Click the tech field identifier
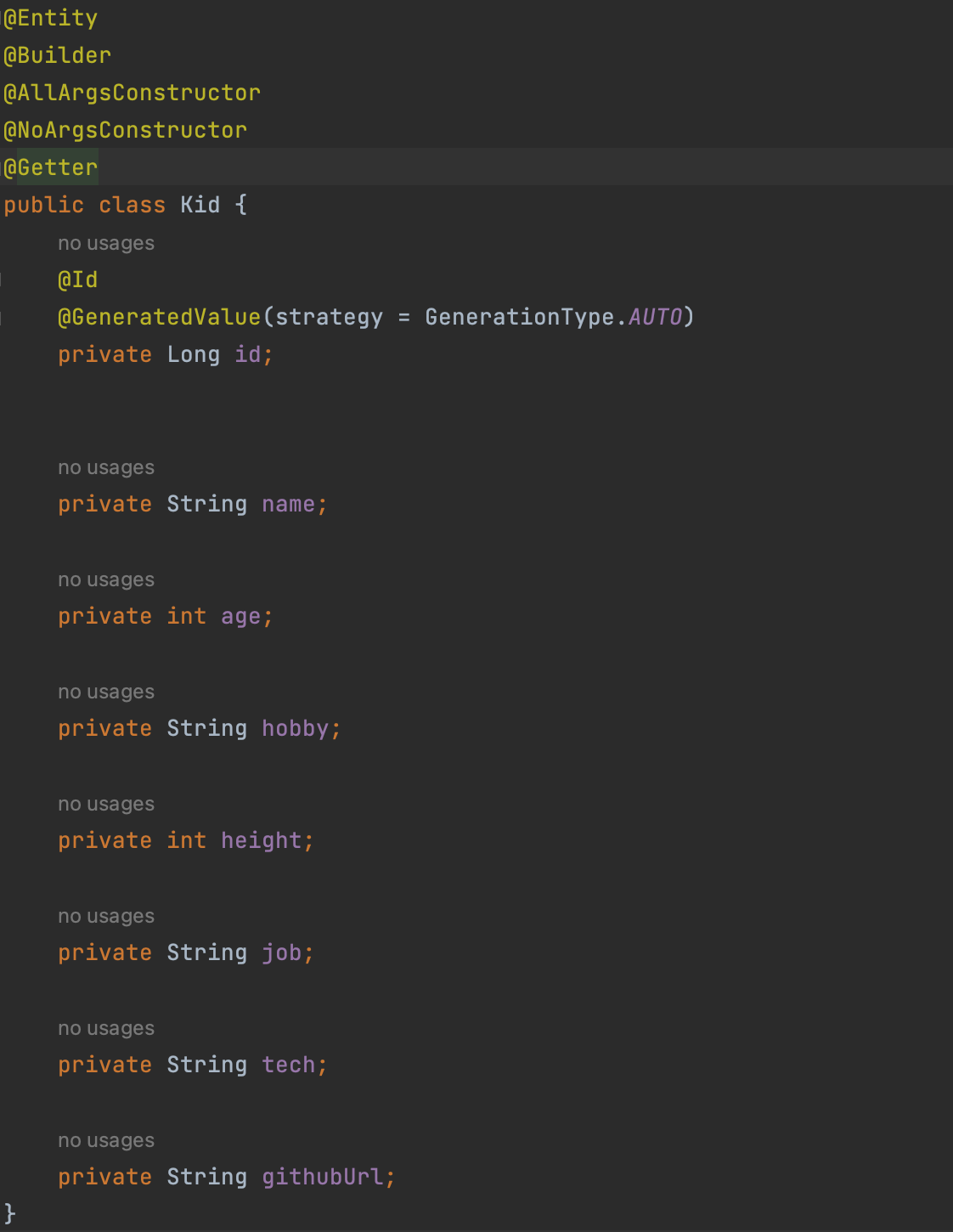This screenshot has width=953, height=1232. click(x=289, y=1065)
